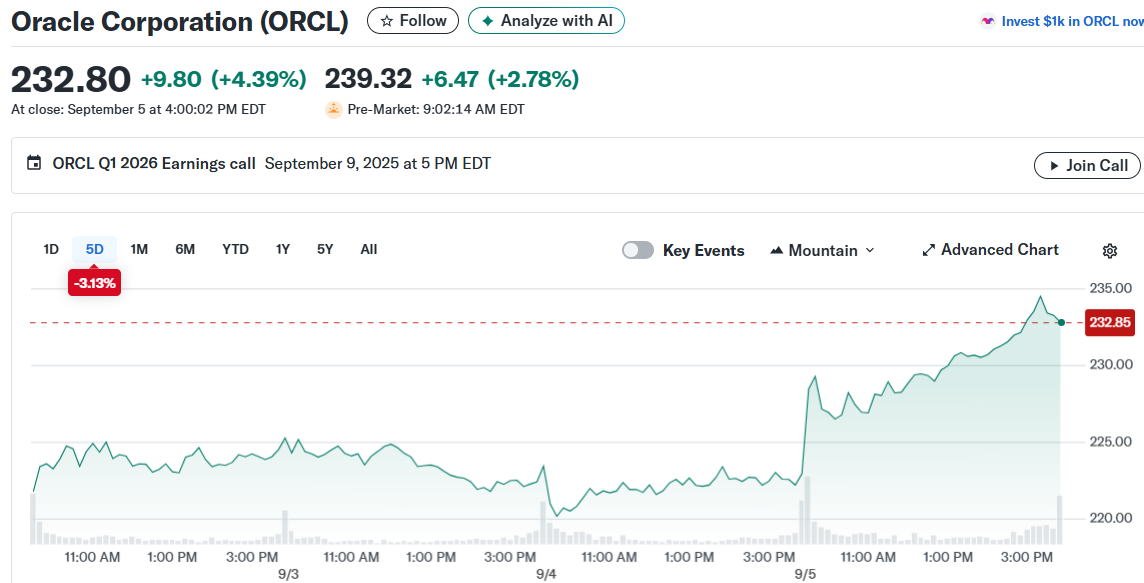Click the 239.32 pre-market price

[368, 79]
